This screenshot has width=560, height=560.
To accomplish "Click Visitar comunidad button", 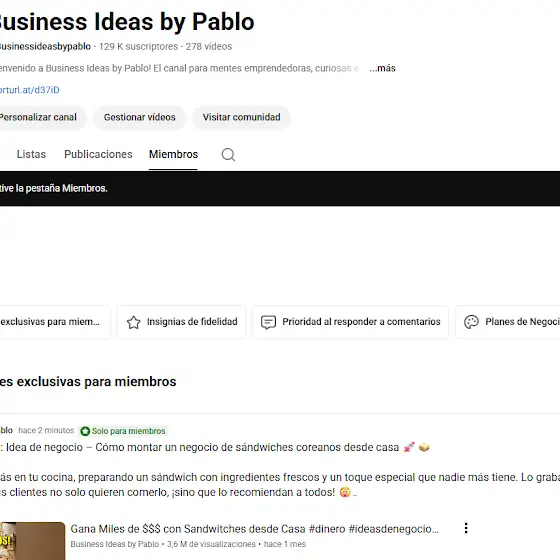I will pyautogui.click(x=241, y=118).
